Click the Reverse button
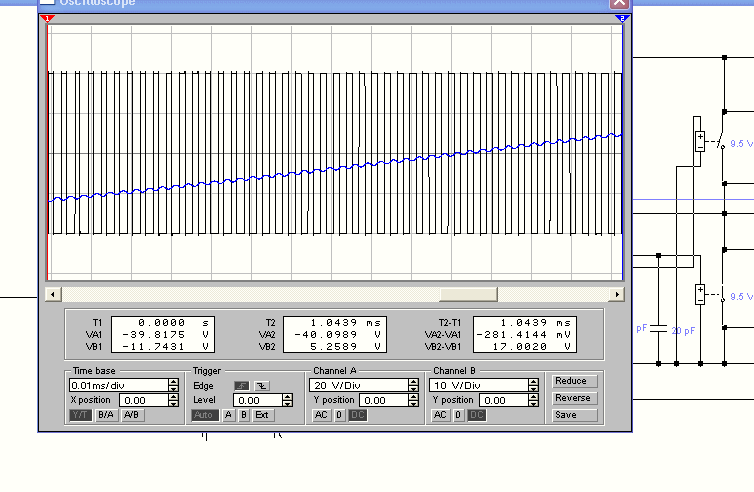 pos(575,398)
